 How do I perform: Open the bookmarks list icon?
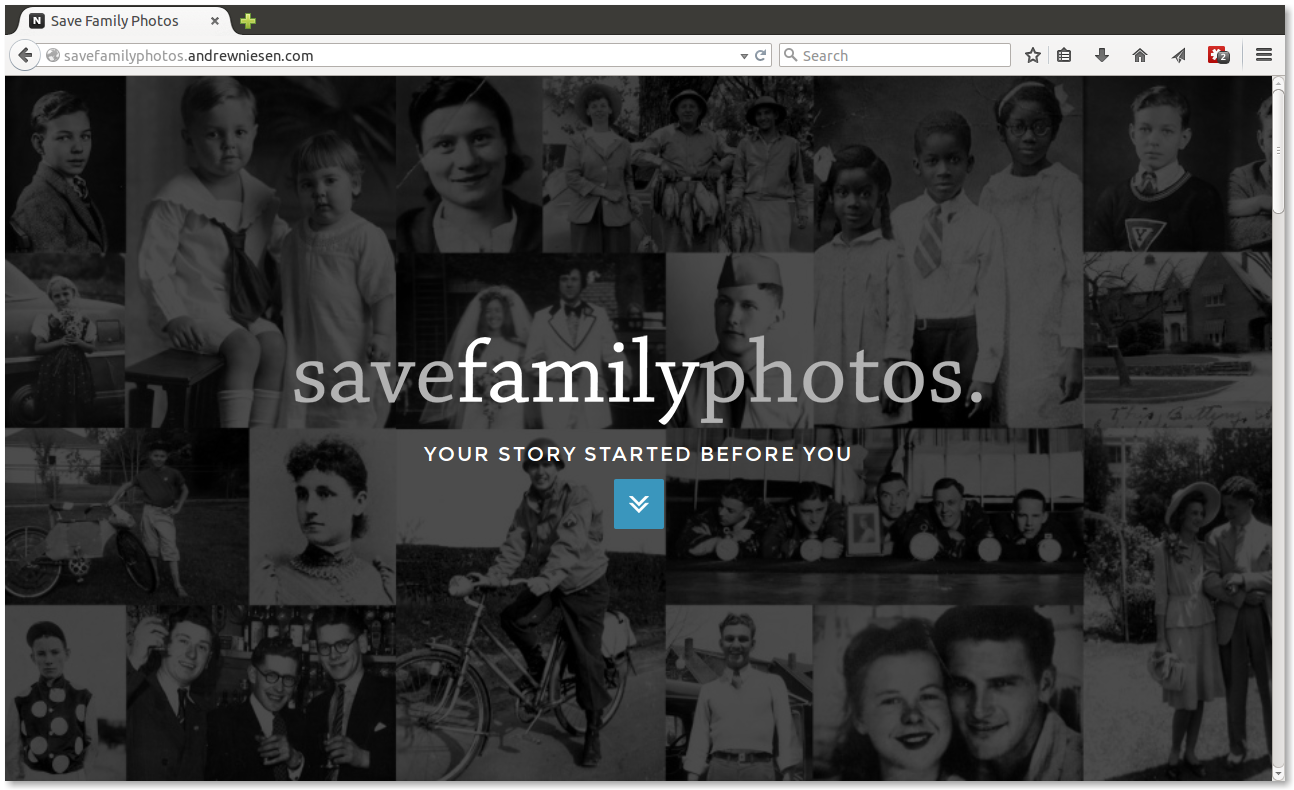tap(1064, 56)
